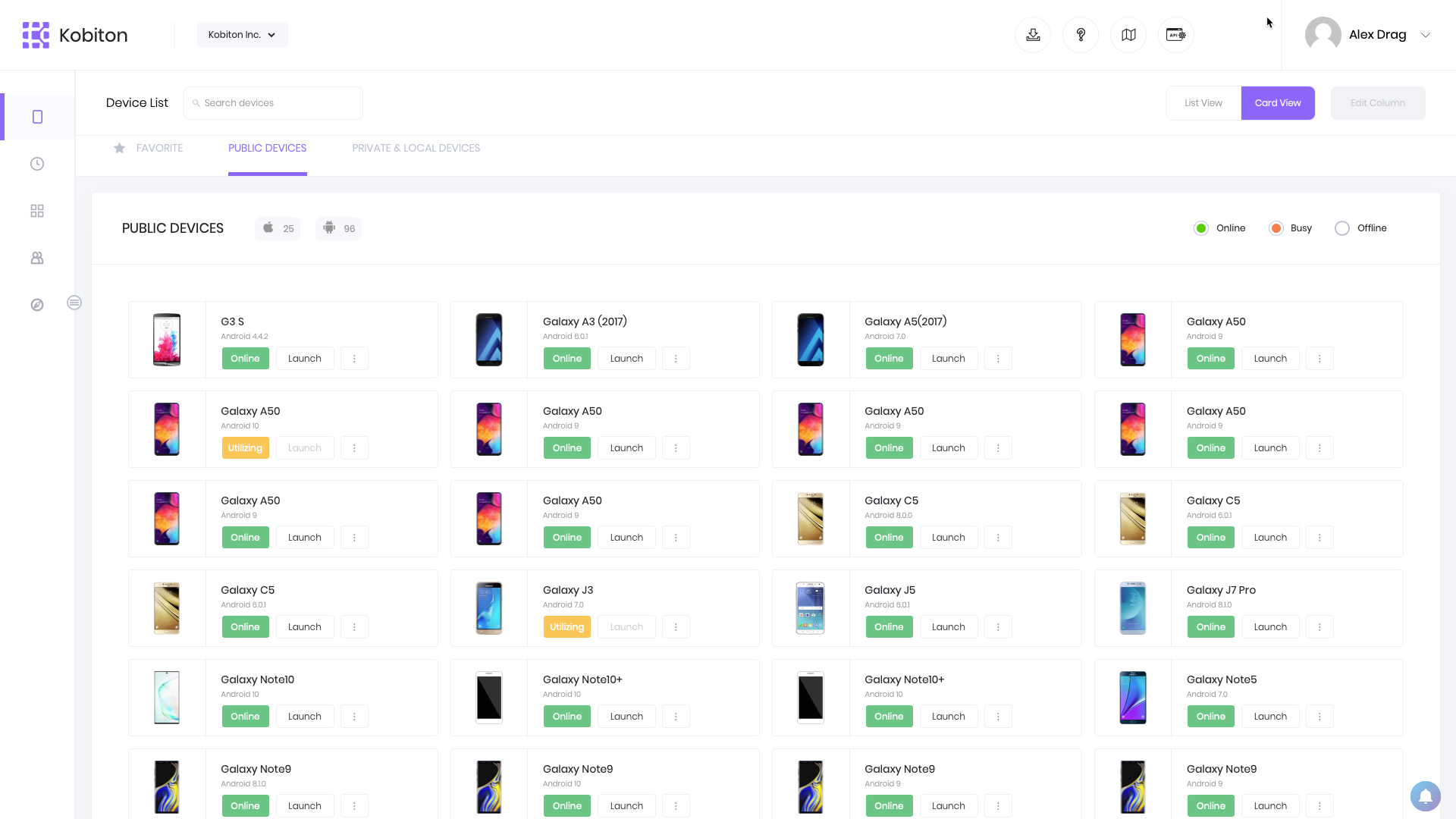The width and height of the screenshot is (1456, 819).
Task: Click the Apps grid icon in the sidebar
Action: coord(36,211)
